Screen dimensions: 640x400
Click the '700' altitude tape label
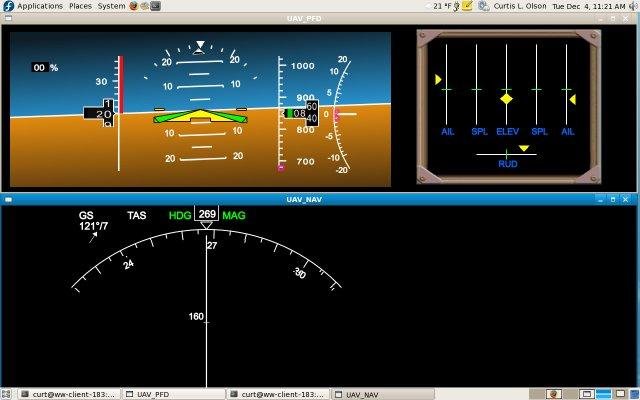[306, 162]
